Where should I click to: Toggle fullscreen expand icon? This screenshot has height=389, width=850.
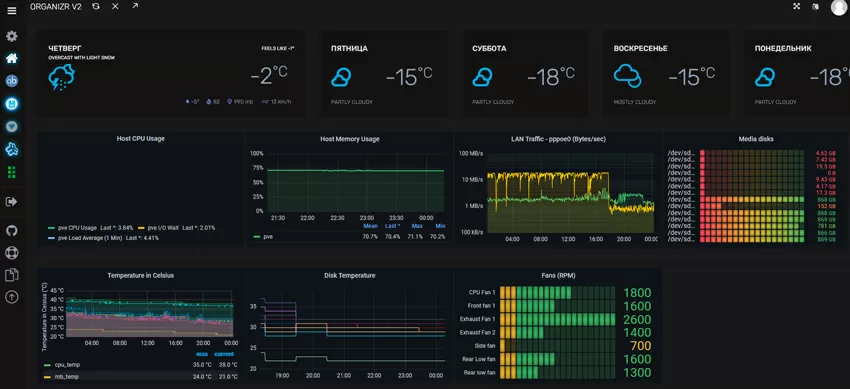coord(796,7)
